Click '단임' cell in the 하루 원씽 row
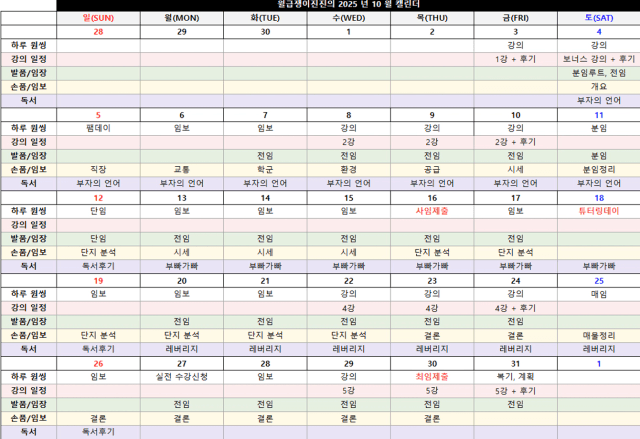Viewport: 640px width, 439px height. click(98, 211)
